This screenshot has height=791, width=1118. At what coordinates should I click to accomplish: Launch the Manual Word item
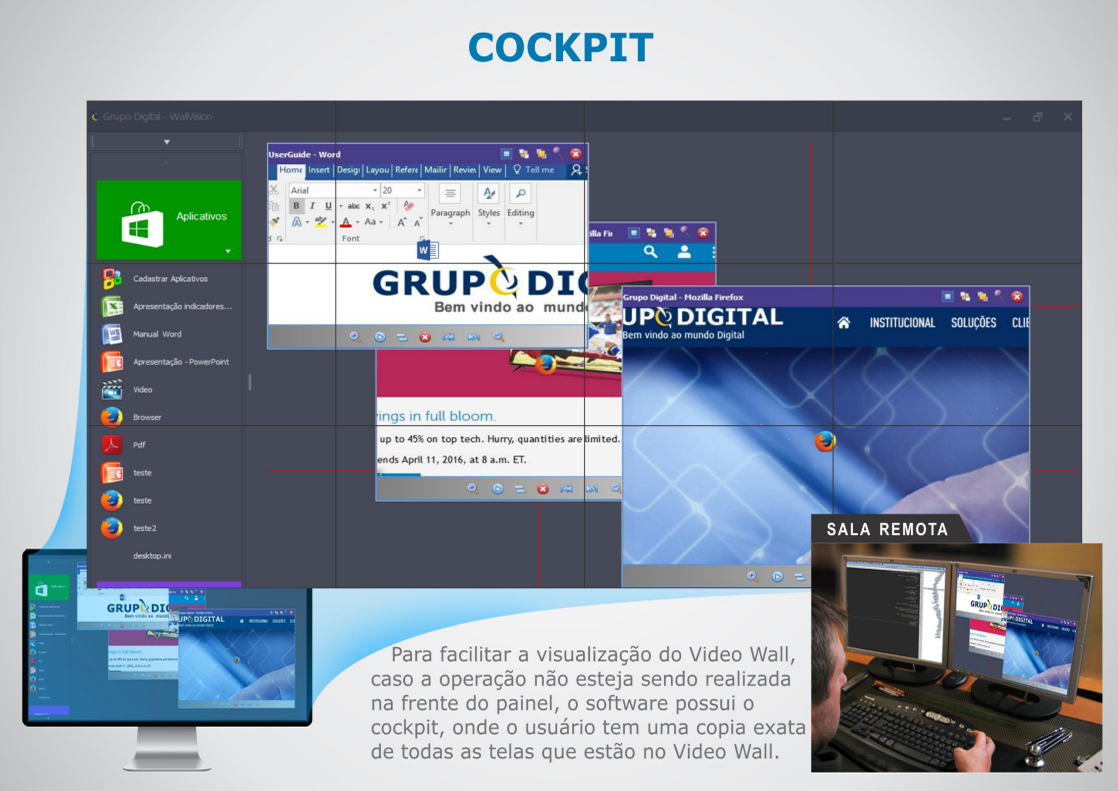point(157,334)
